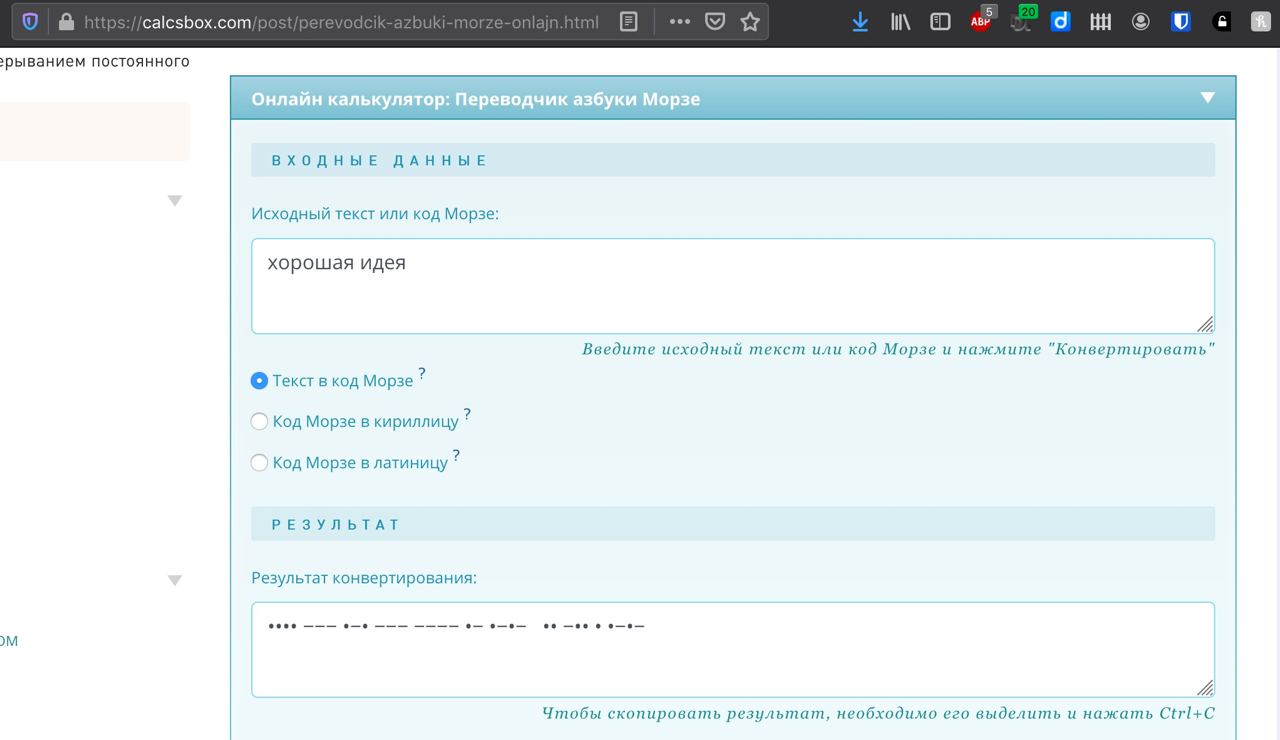Click 'Исходный текст или код Морзе:' label
The height and width of the screenshot is (740, 1280).
tap(375, 214)
